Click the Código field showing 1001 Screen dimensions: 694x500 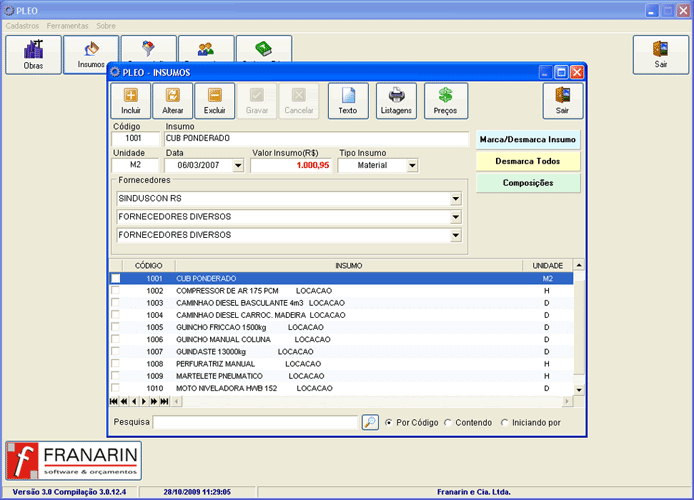135,138
